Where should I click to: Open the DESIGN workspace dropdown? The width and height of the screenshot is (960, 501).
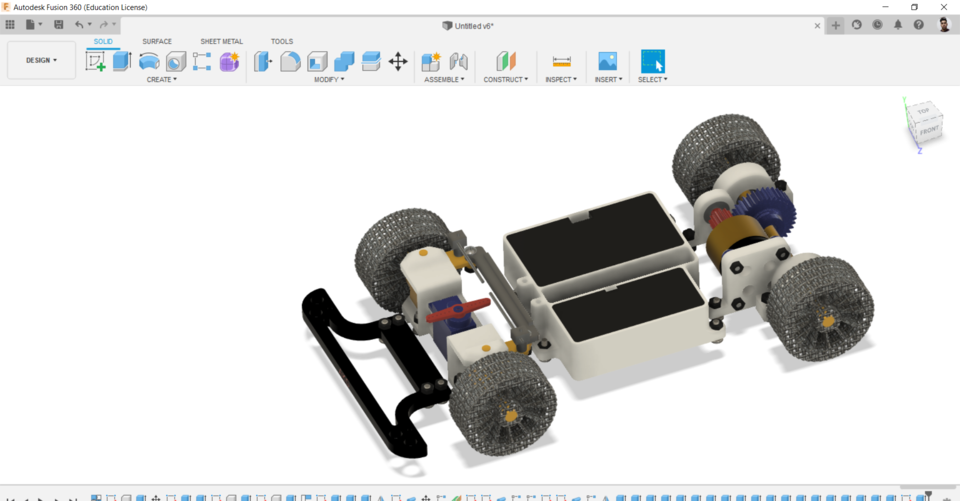click(42, 60)
